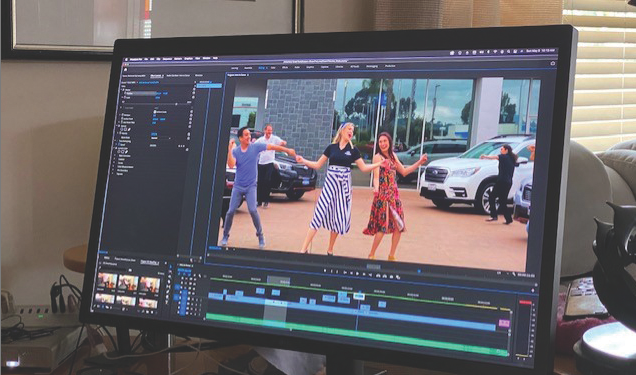636x375 pixels.
Task: Open the Edit menu
Action: [152, 59]
